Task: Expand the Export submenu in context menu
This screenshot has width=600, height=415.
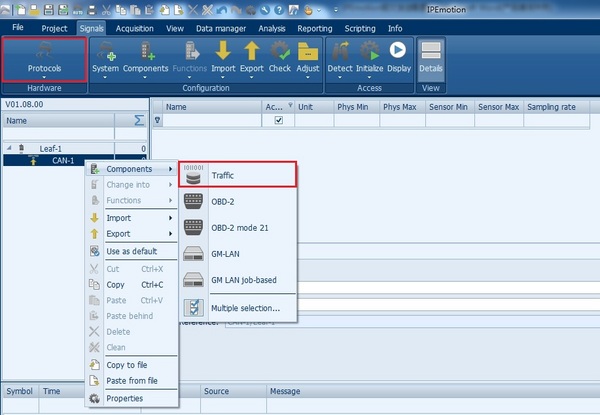Action: (170, 233)
